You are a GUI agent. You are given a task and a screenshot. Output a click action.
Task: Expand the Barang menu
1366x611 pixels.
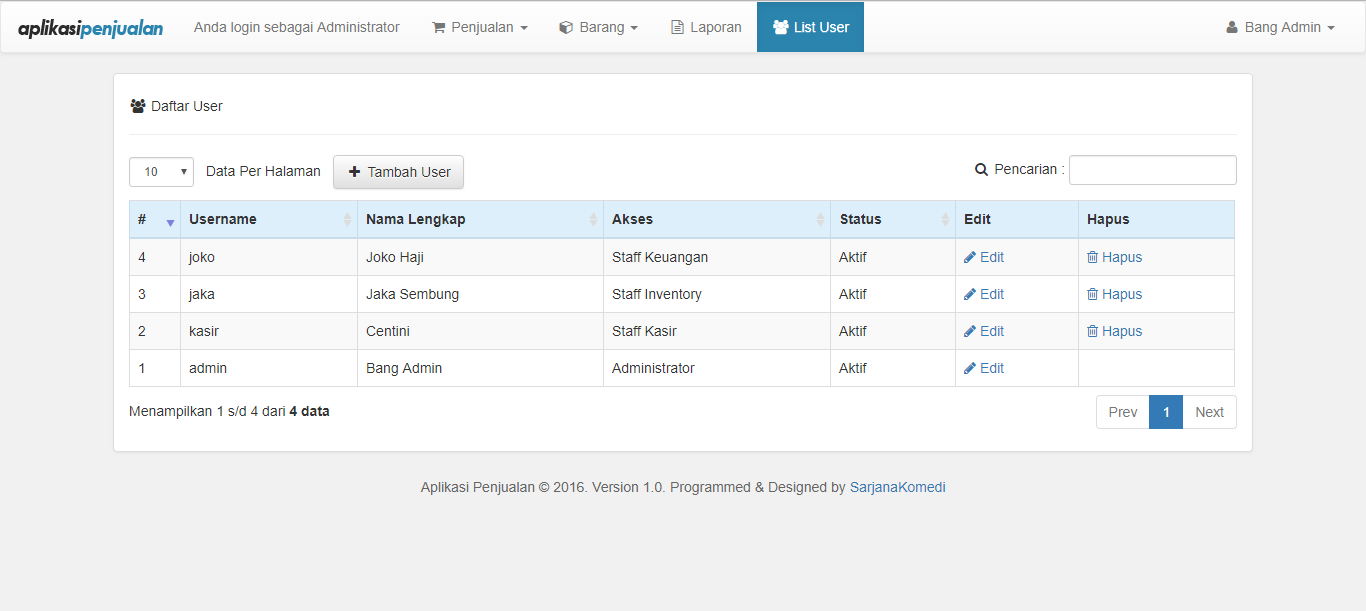point(598,27)
